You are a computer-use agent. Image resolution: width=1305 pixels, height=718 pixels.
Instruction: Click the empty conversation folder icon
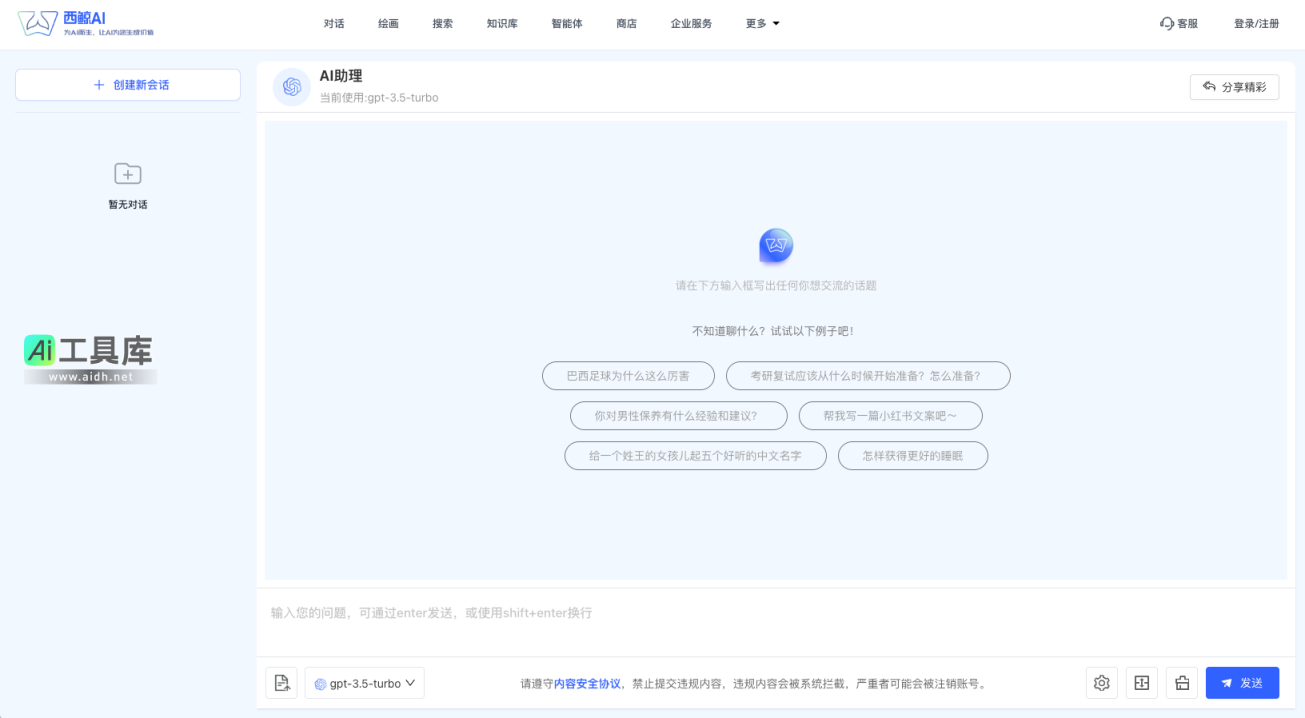127,174
